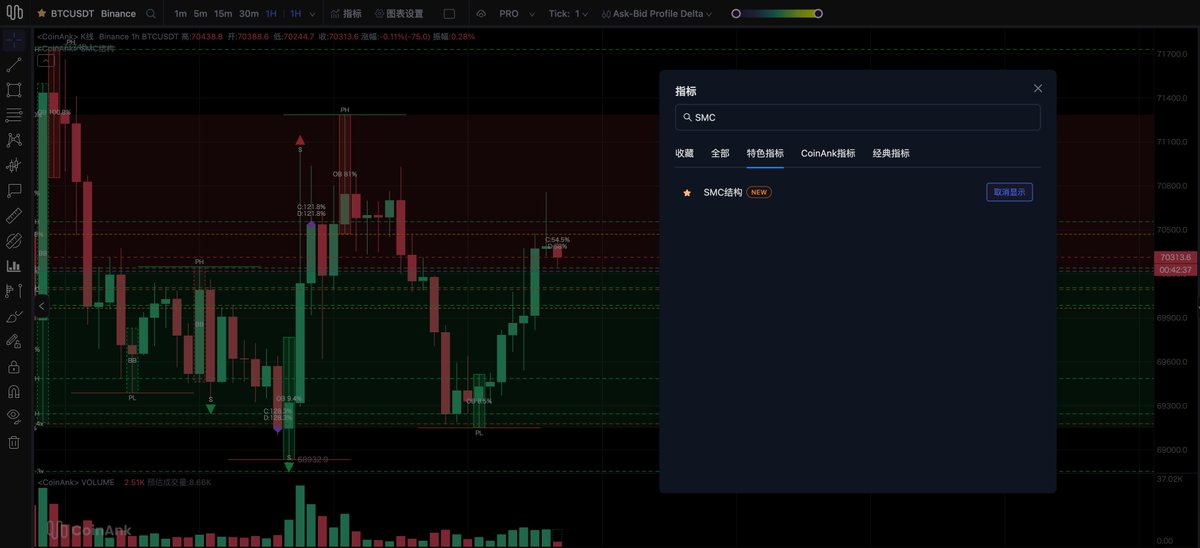Switch to 5m timeframe
This screenshot has height=548, width=1200.
201,14
